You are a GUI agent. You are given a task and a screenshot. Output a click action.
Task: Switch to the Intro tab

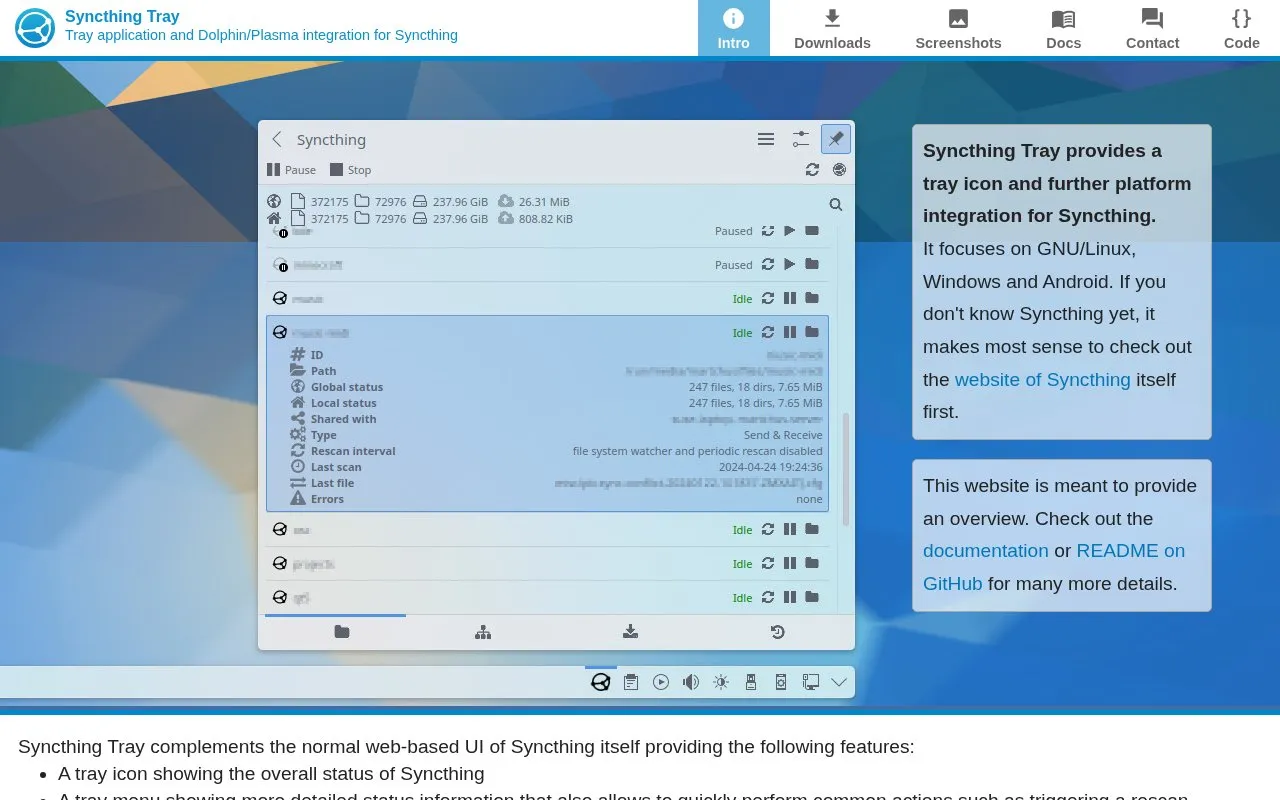click(734, 28)
